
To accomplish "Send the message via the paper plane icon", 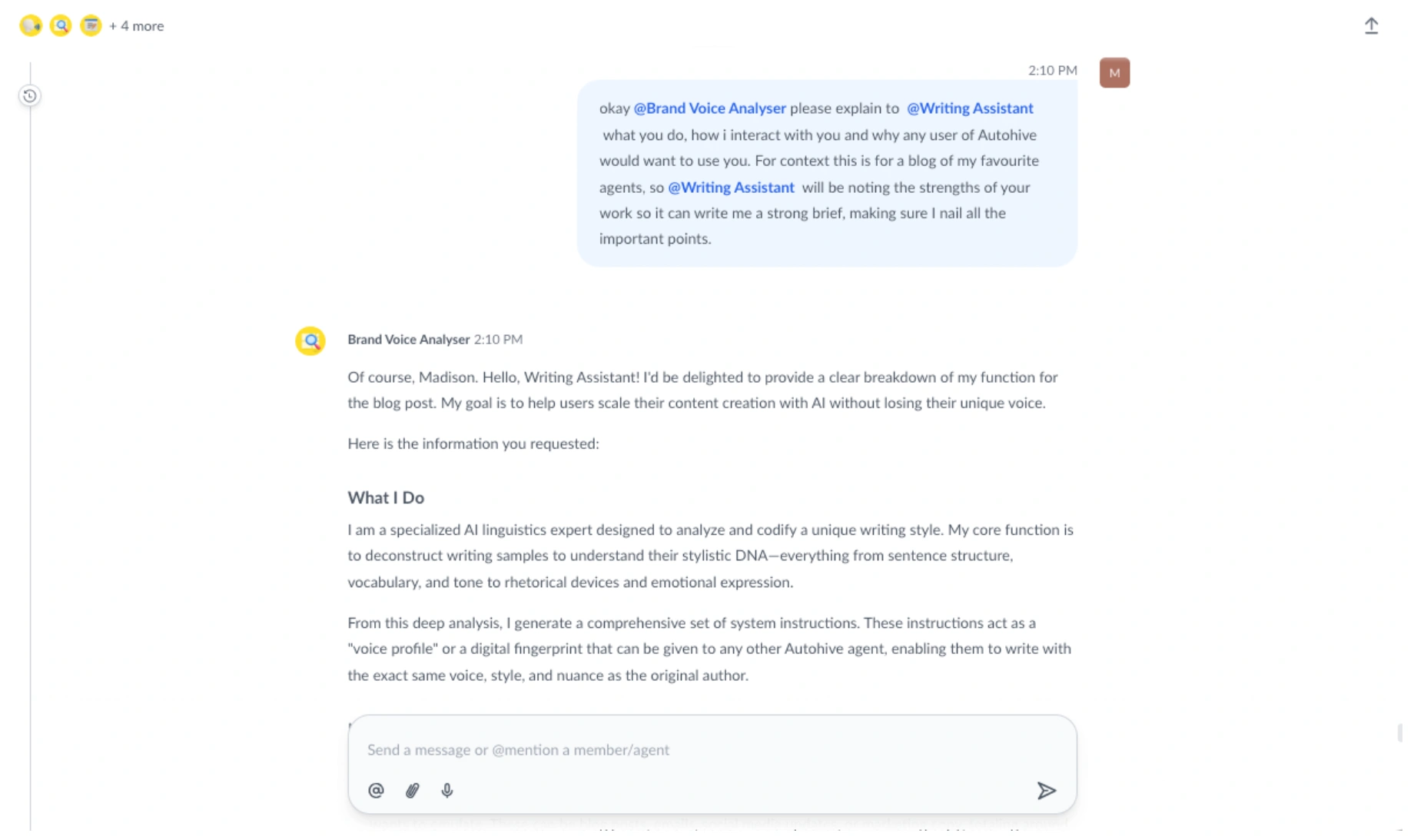I will [1047, 790].
